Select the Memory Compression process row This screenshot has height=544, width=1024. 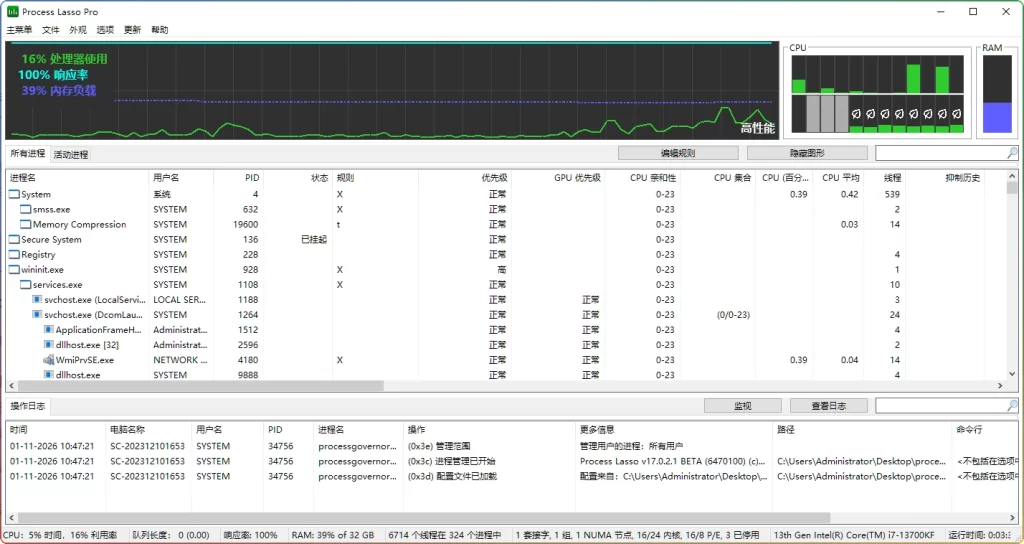coord(506,225)
